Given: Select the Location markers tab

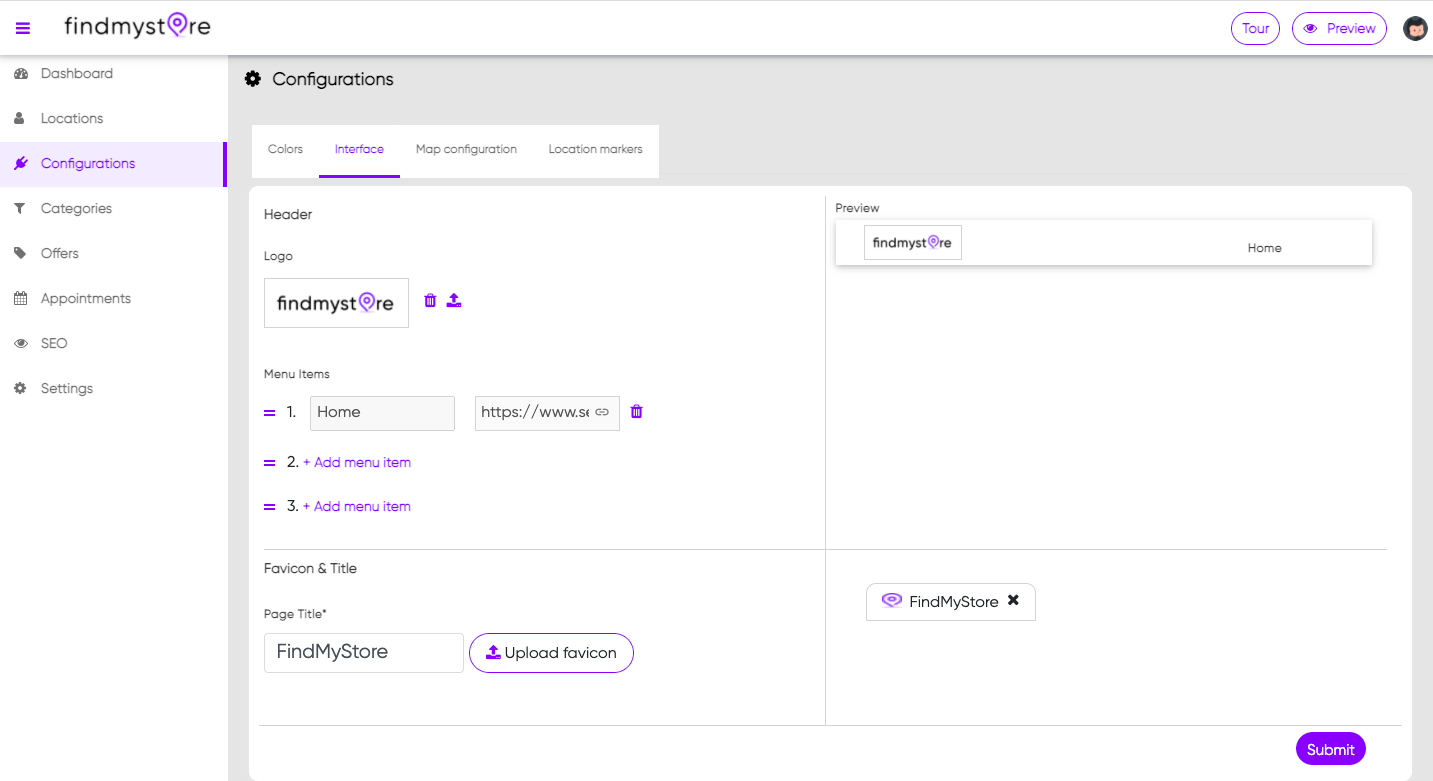Looking at the screenshot, I should click(595, 149).
